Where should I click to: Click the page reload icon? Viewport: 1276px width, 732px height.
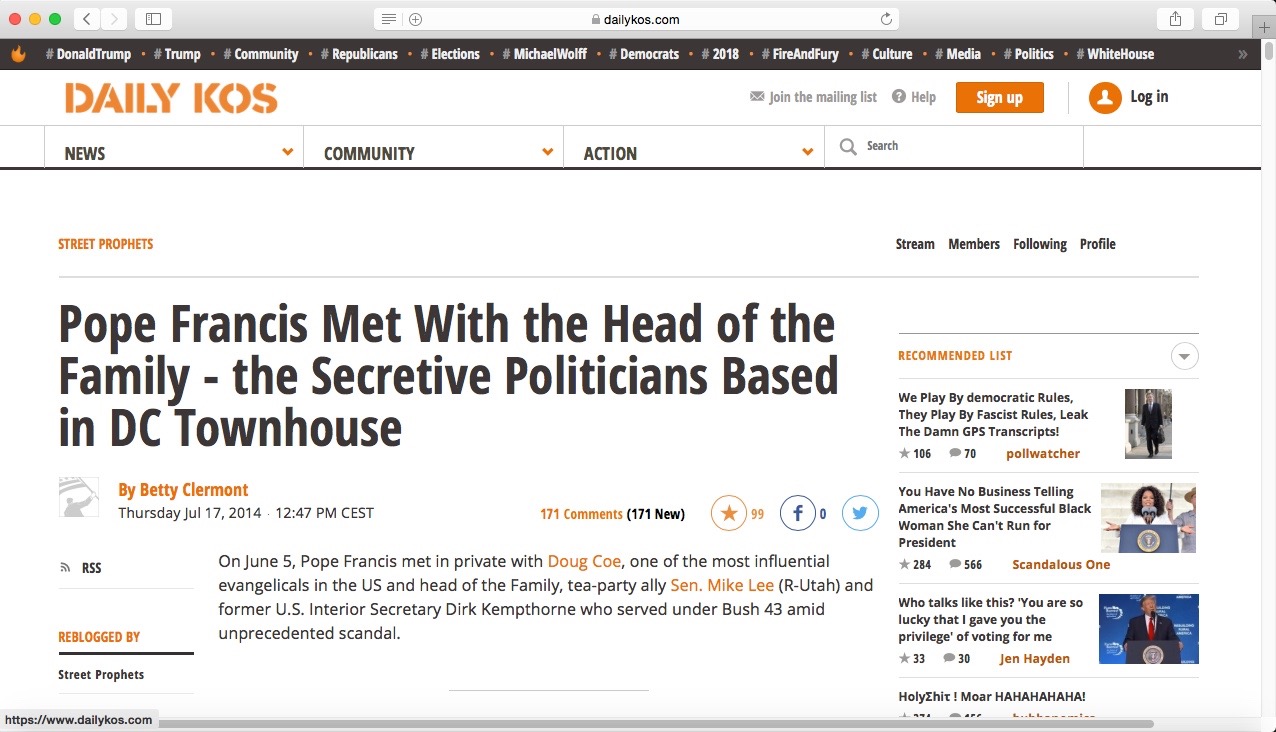[x=885, y=19]
